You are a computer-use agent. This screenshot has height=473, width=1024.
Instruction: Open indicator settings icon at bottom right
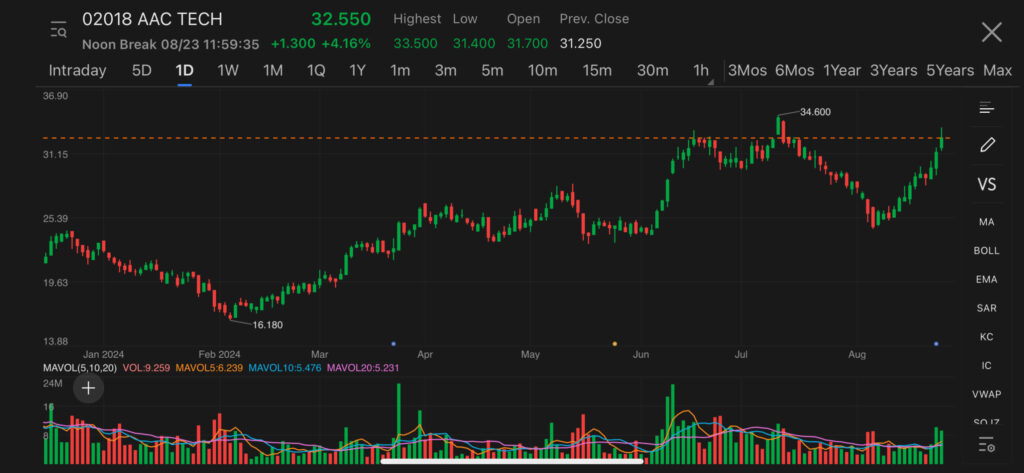tap(987, 444)
